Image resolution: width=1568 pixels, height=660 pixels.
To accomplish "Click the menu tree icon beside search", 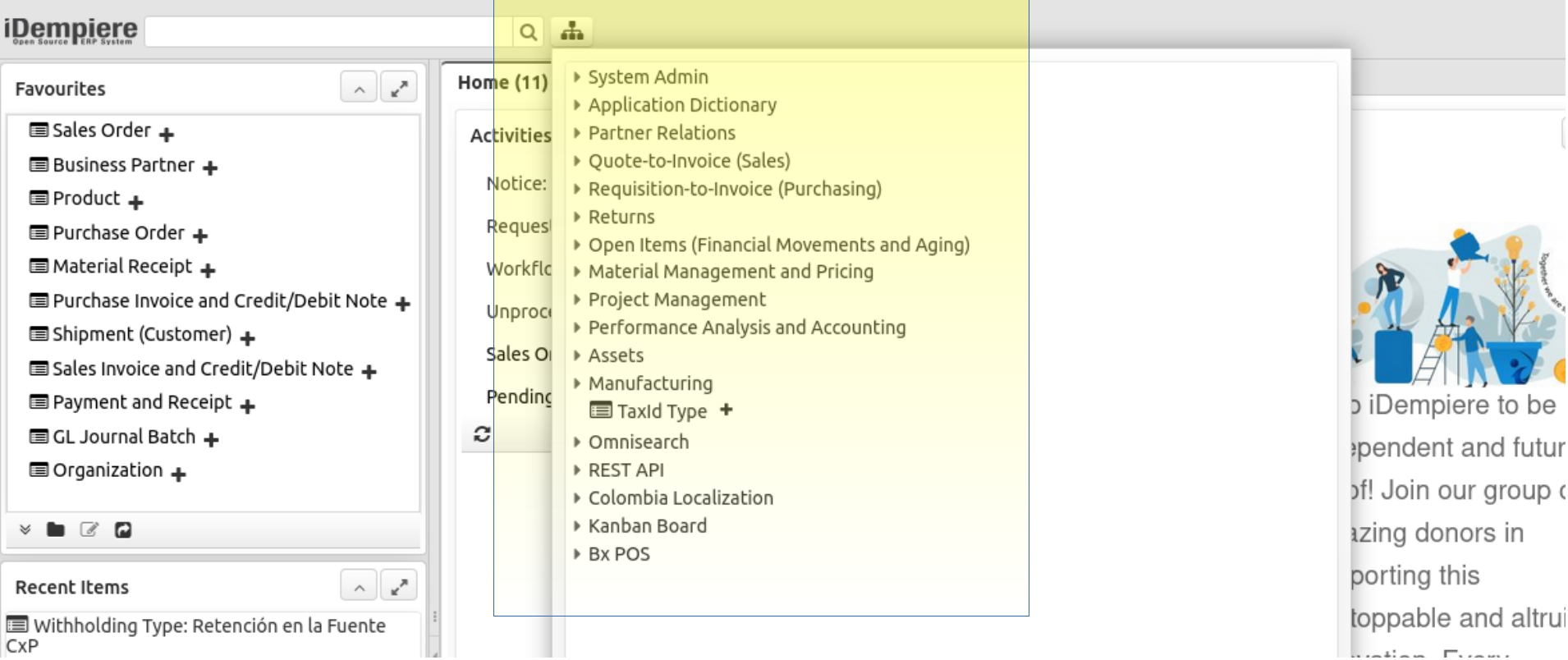I will (571, 32).
